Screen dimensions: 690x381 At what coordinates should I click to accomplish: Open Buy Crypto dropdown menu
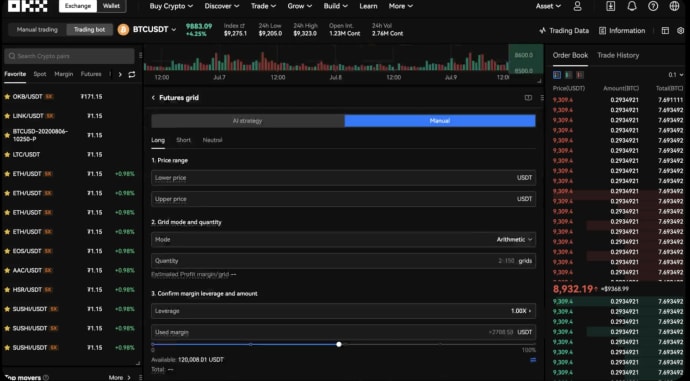point(171,6)
